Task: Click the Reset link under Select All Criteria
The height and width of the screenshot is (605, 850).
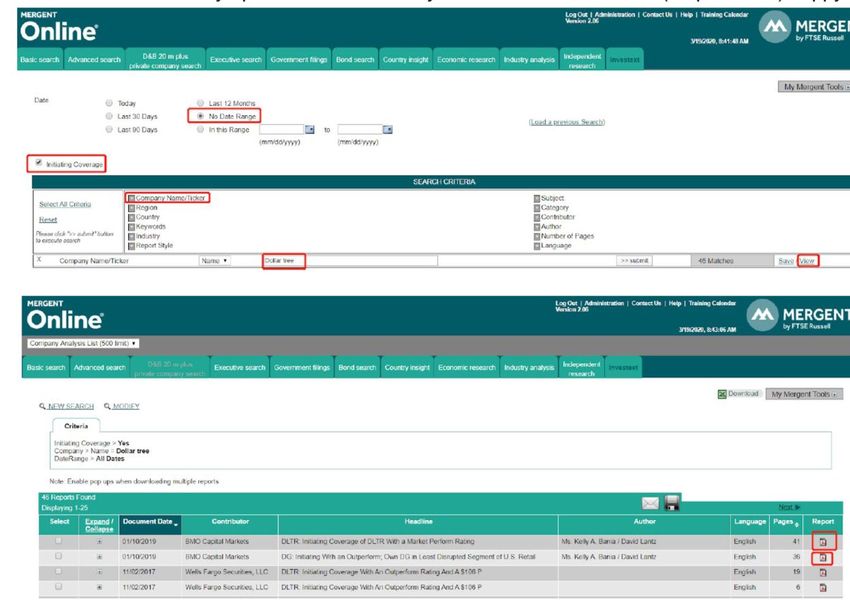Action: pyautogui.click(x=48, y=220)
